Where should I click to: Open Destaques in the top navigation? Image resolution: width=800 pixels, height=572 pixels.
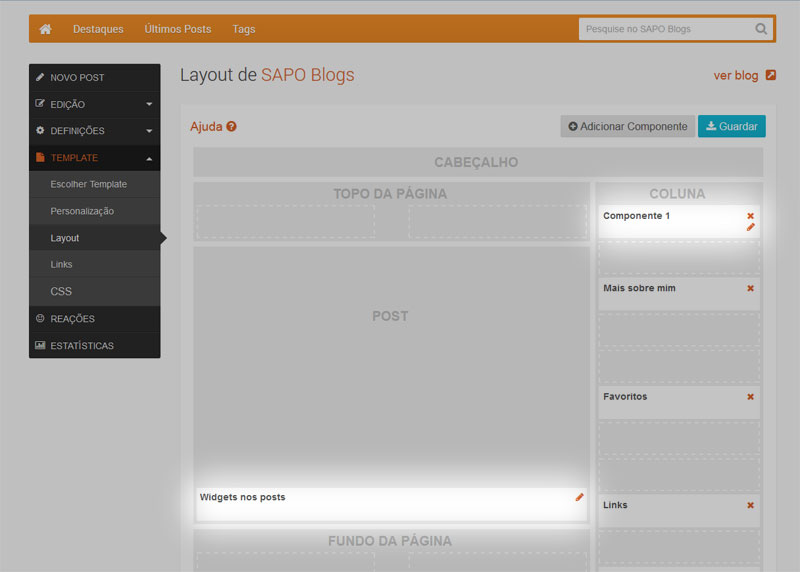pos(98,29)
